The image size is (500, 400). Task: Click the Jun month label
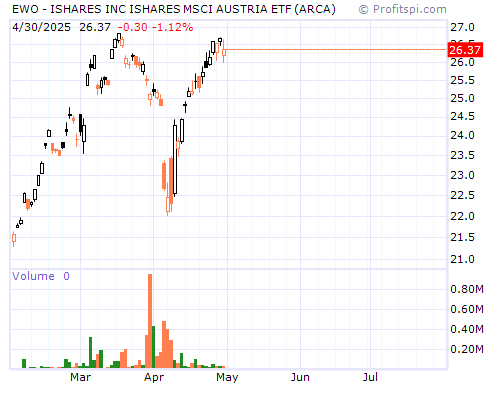pyautogui.click(x=300, y=377)
